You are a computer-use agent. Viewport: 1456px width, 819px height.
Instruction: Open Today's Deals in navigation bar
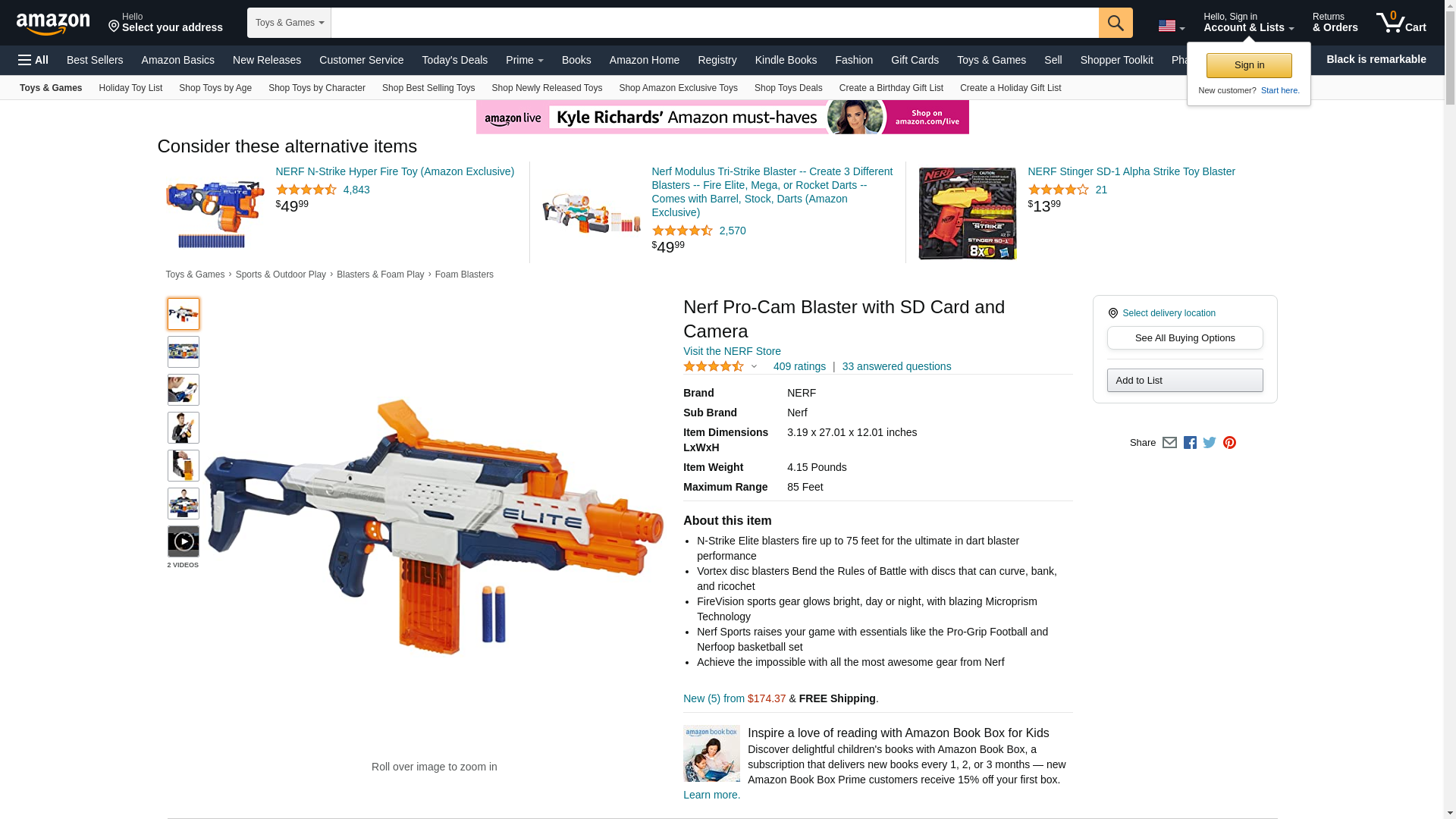455,60
